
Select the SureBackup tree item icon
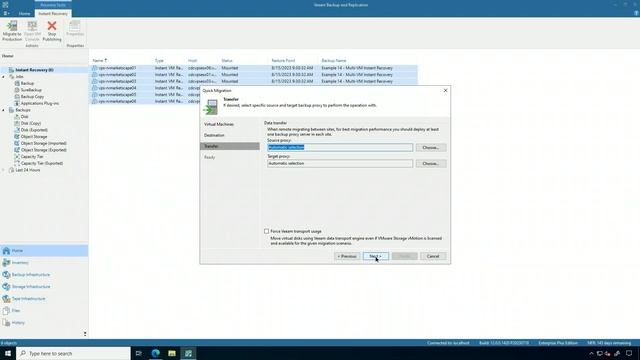[17, 90]
